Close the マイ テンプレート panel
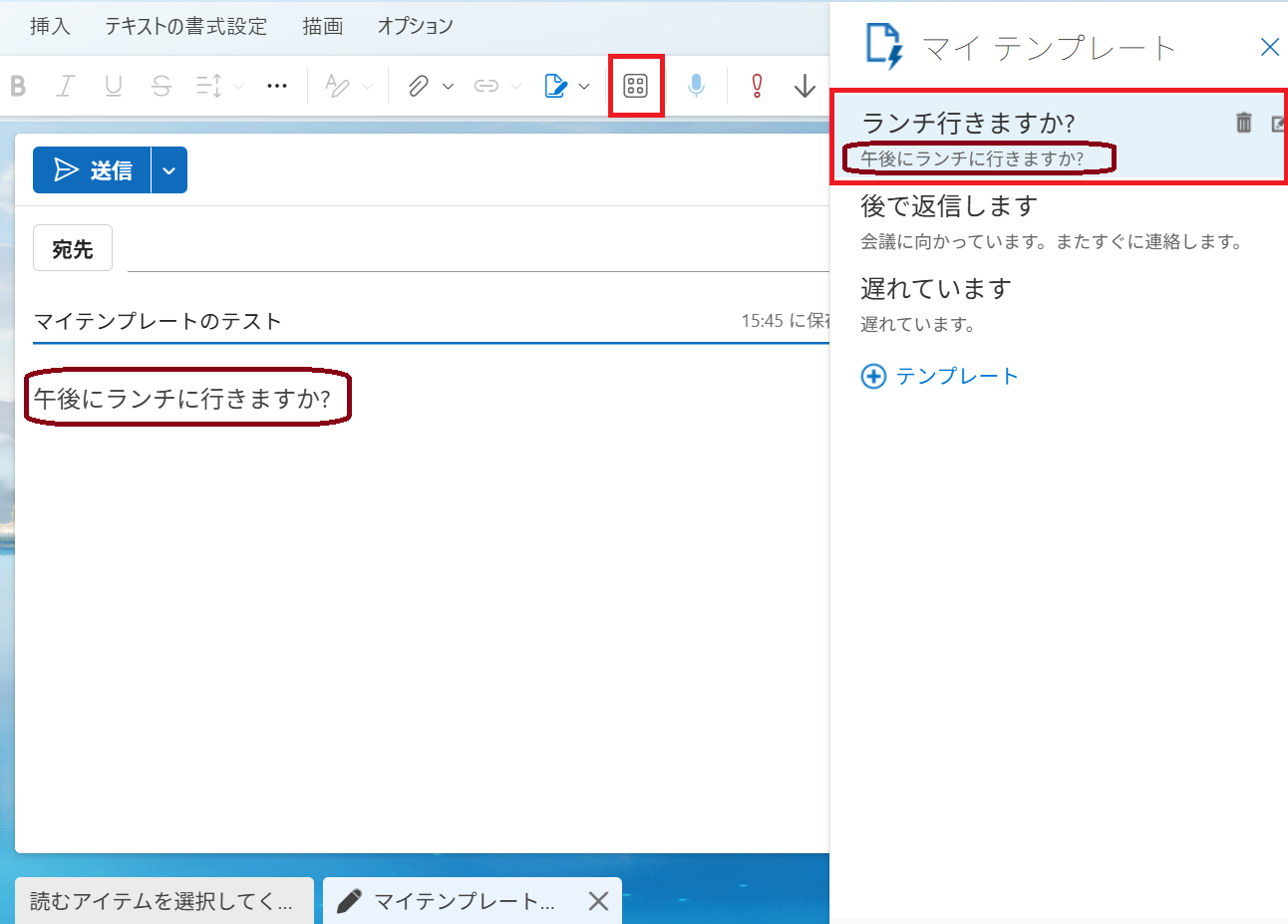This screenshot has width=1288, height=924. click(x=1269, y=47)
